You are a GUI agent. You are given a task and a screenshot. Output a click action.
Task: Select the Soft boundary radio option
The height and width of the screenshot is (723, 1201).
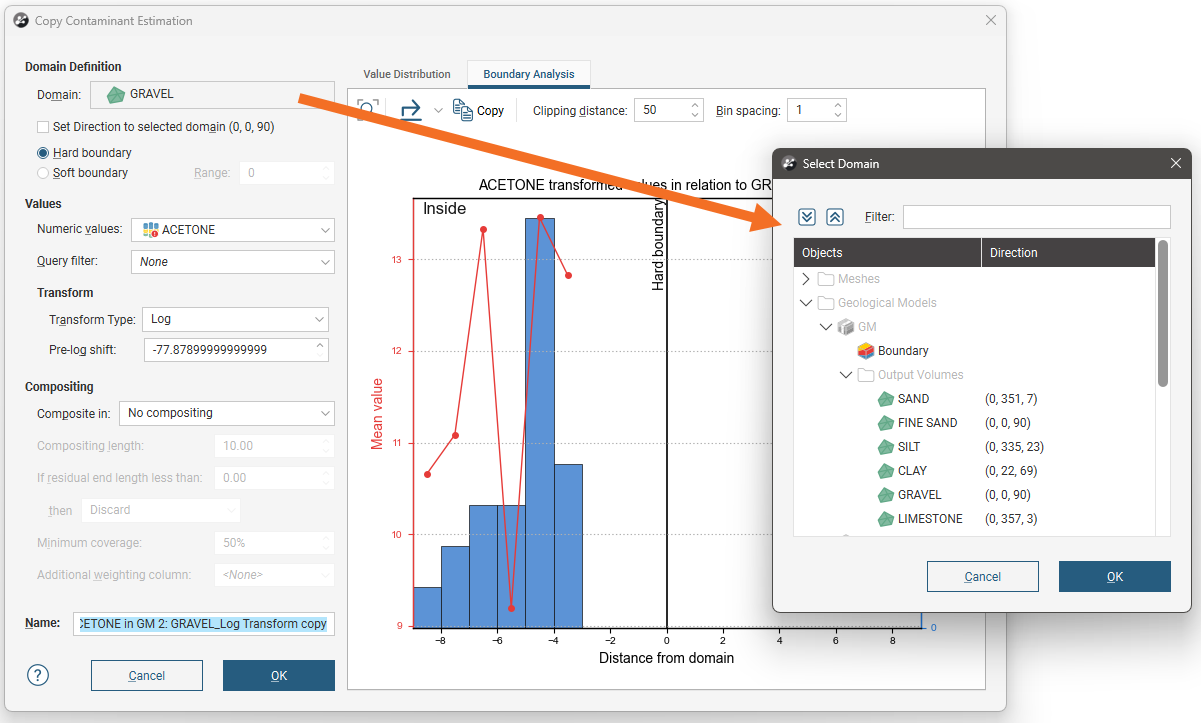[x=43, y=173]
